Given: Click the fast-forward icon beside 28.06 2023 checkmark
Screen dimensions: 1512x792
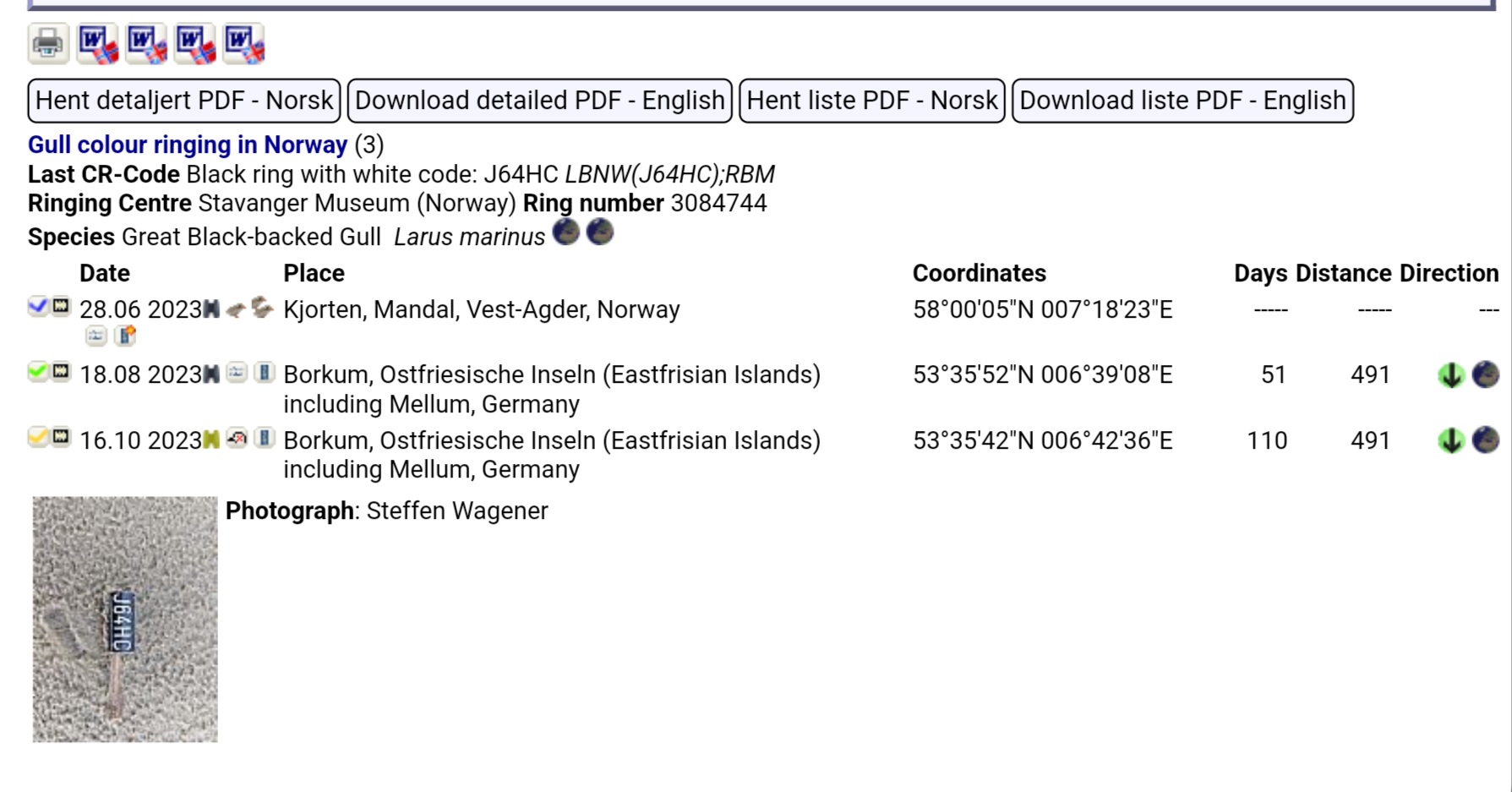Looking at the screenshot, I should pos(61,306).
